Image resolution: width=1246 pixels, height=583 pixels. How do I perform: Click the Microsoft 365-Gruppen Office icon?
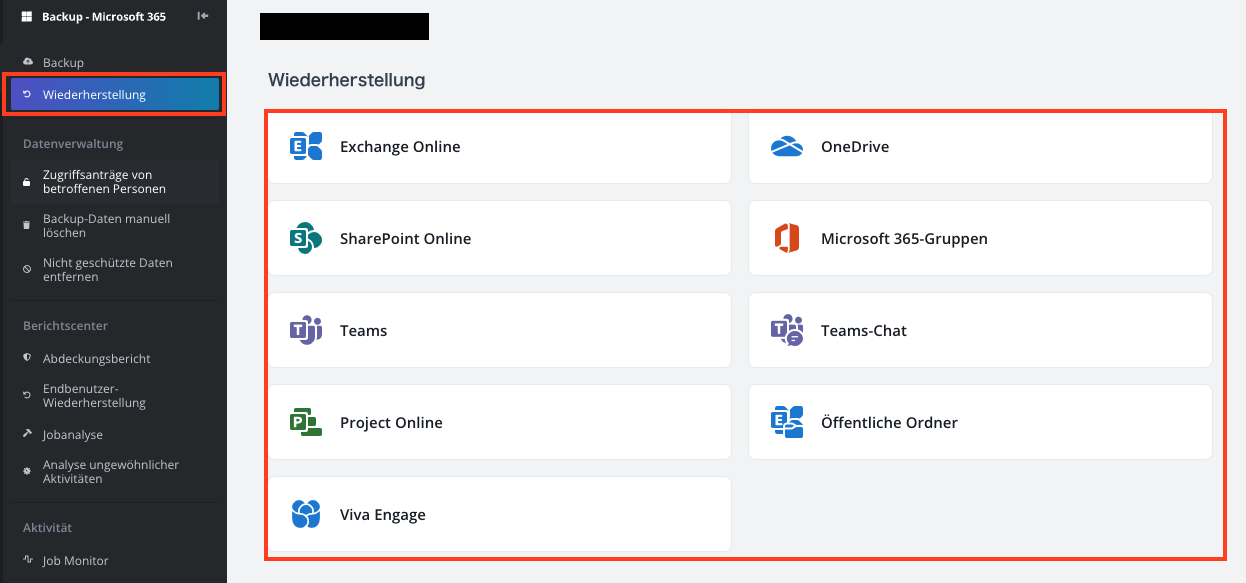coord(787,239)
